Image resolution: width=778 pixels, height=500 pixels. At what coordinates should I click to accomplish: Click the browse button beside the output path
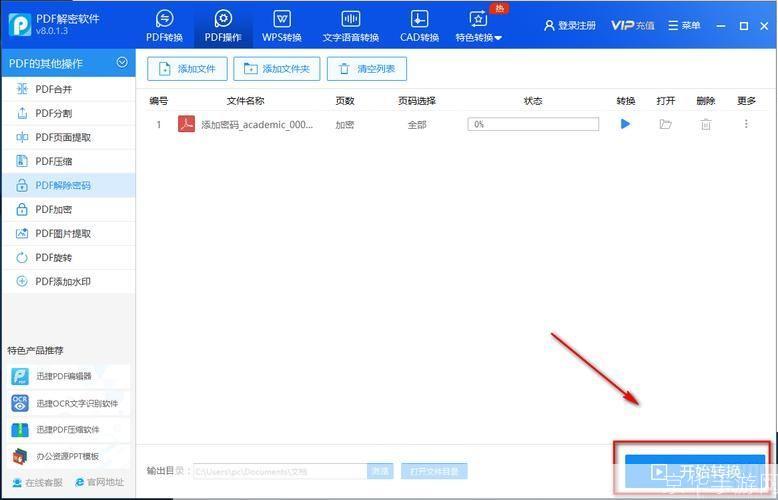point(380,471)
